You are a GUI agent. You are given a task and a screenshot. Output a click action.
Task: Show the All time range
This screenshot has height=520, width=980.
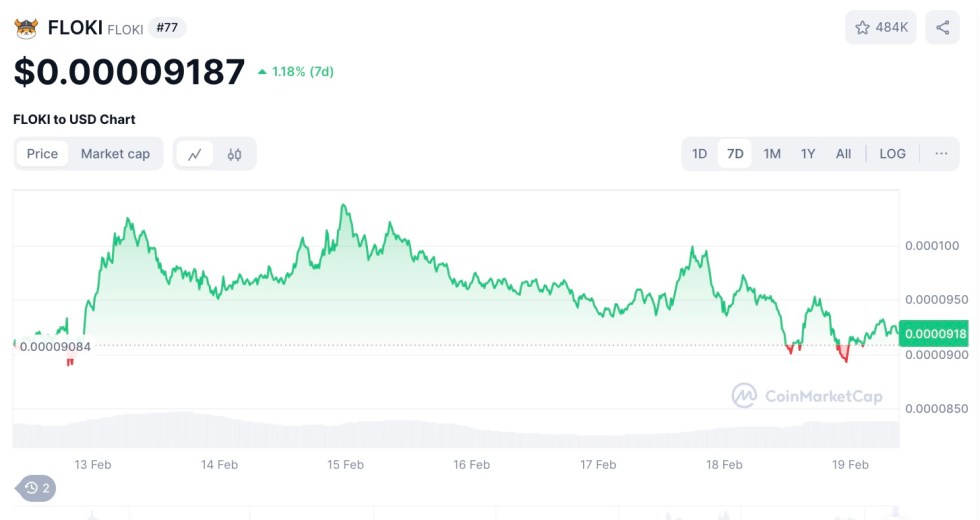(x=843, y=154)
